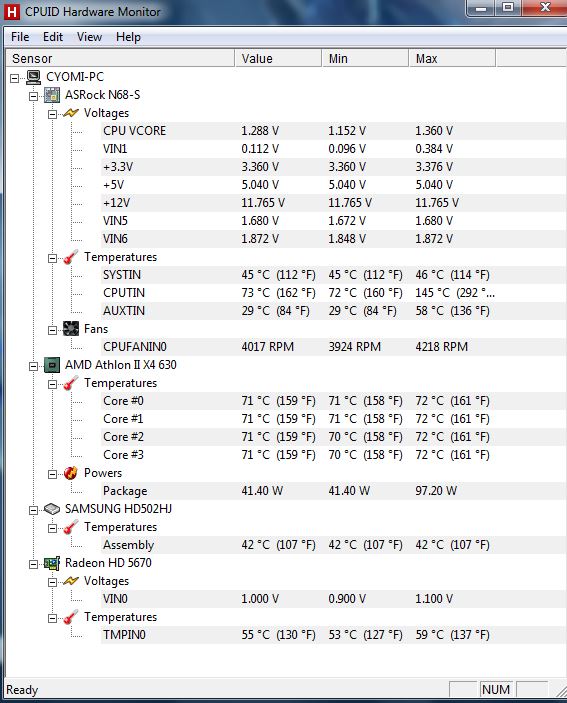Viewport: 567px width, 703px height.
Task: Click the Powers flame icon
Action: 71,473
